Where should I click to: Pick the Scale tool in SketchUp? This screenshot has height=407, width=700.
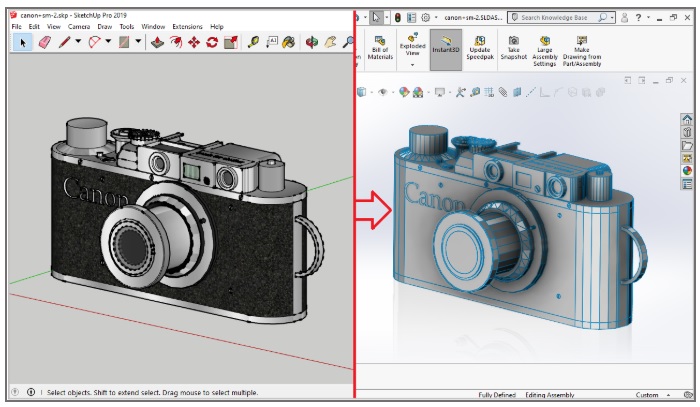click(x=231, y=42)
